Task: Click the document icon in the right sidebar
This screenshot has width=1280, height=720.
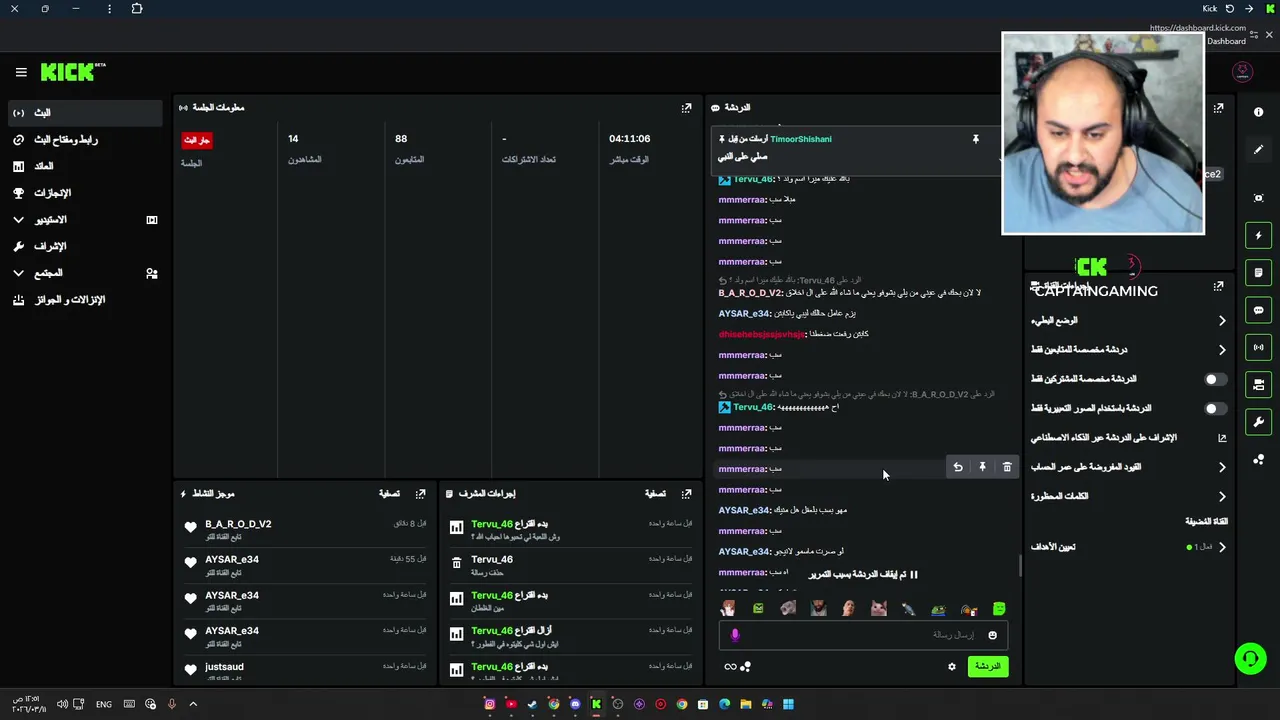Action: [x=1259, y=272]
